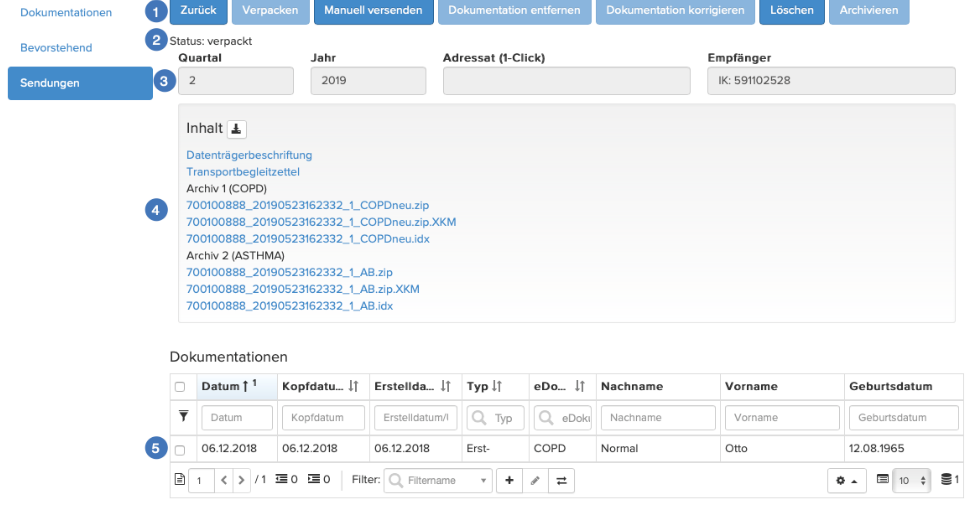
Task: Download the Inhalt contents via download icon
Action: coord(236,129)
